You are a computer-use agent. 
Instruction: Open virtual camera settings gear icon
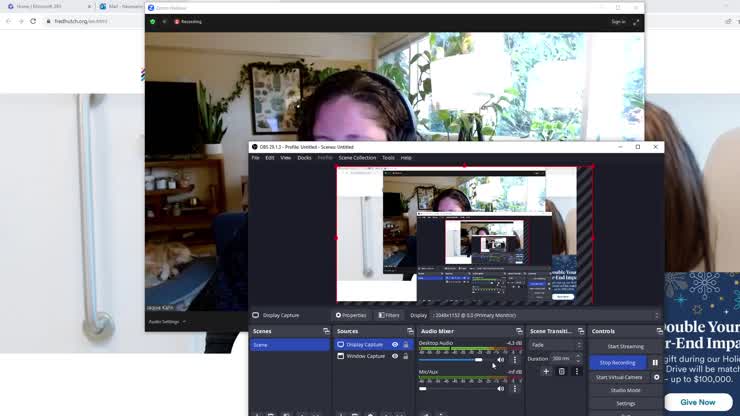[x=656, y=377]
